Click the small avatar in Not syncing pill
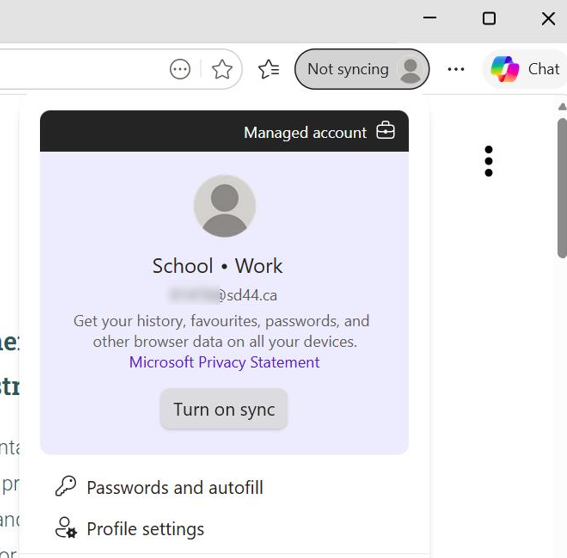This screenshot has width=567, height=558. [410, 69]
